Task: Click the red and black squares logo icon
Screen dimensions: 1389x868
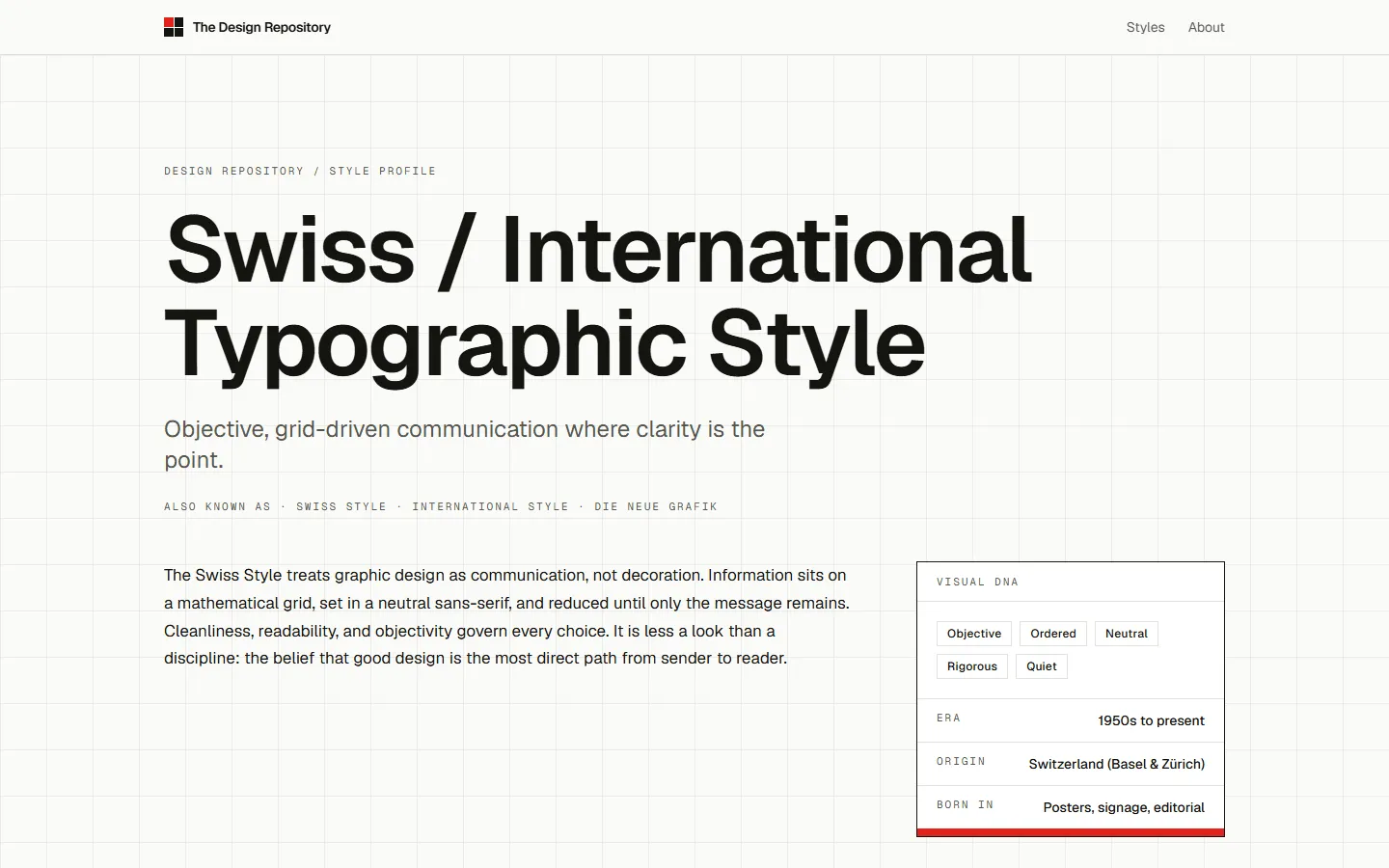Action: pyautogui.click(x=174, y=27)
